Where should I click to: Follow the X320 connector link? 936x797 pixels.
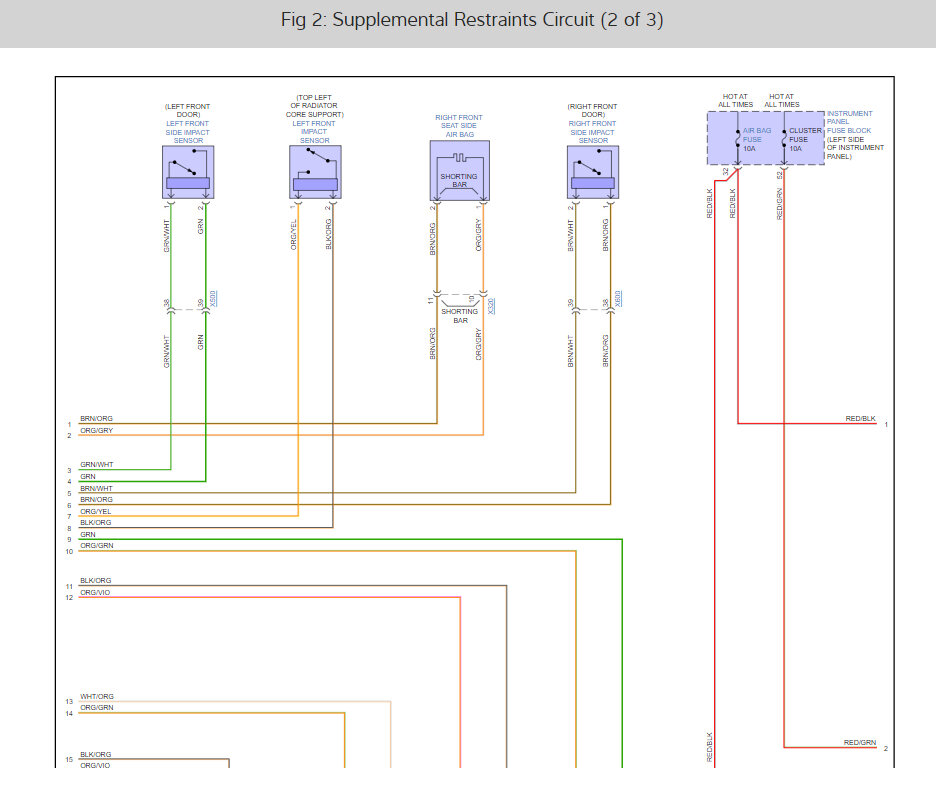(491, 306)
